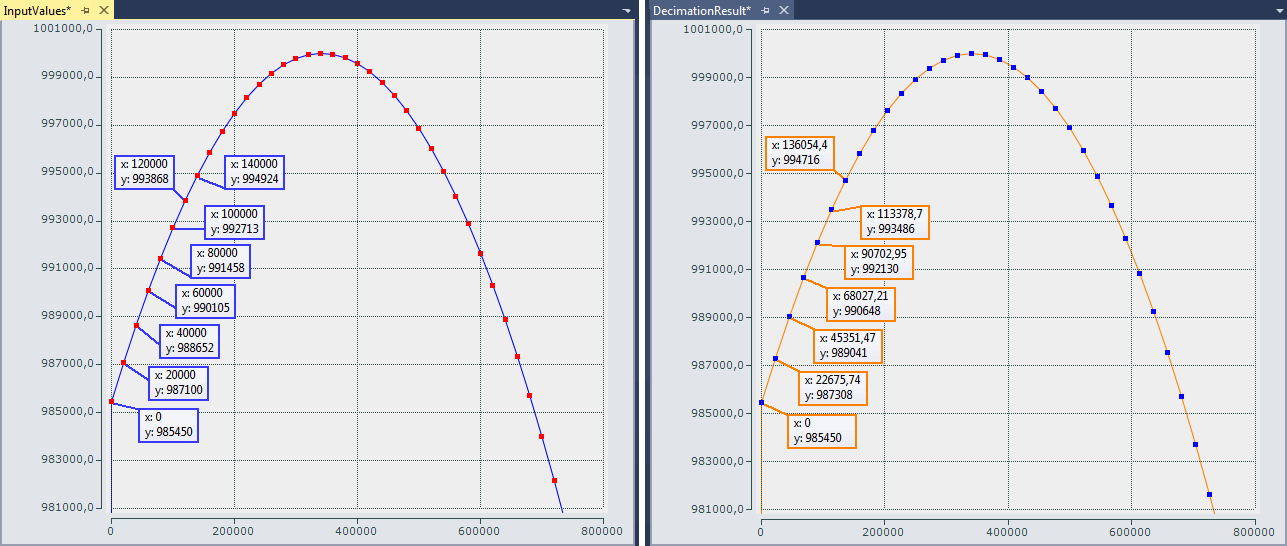Click the tooltip x: 113378,7 y: 993486

click(x=895, y=222)
